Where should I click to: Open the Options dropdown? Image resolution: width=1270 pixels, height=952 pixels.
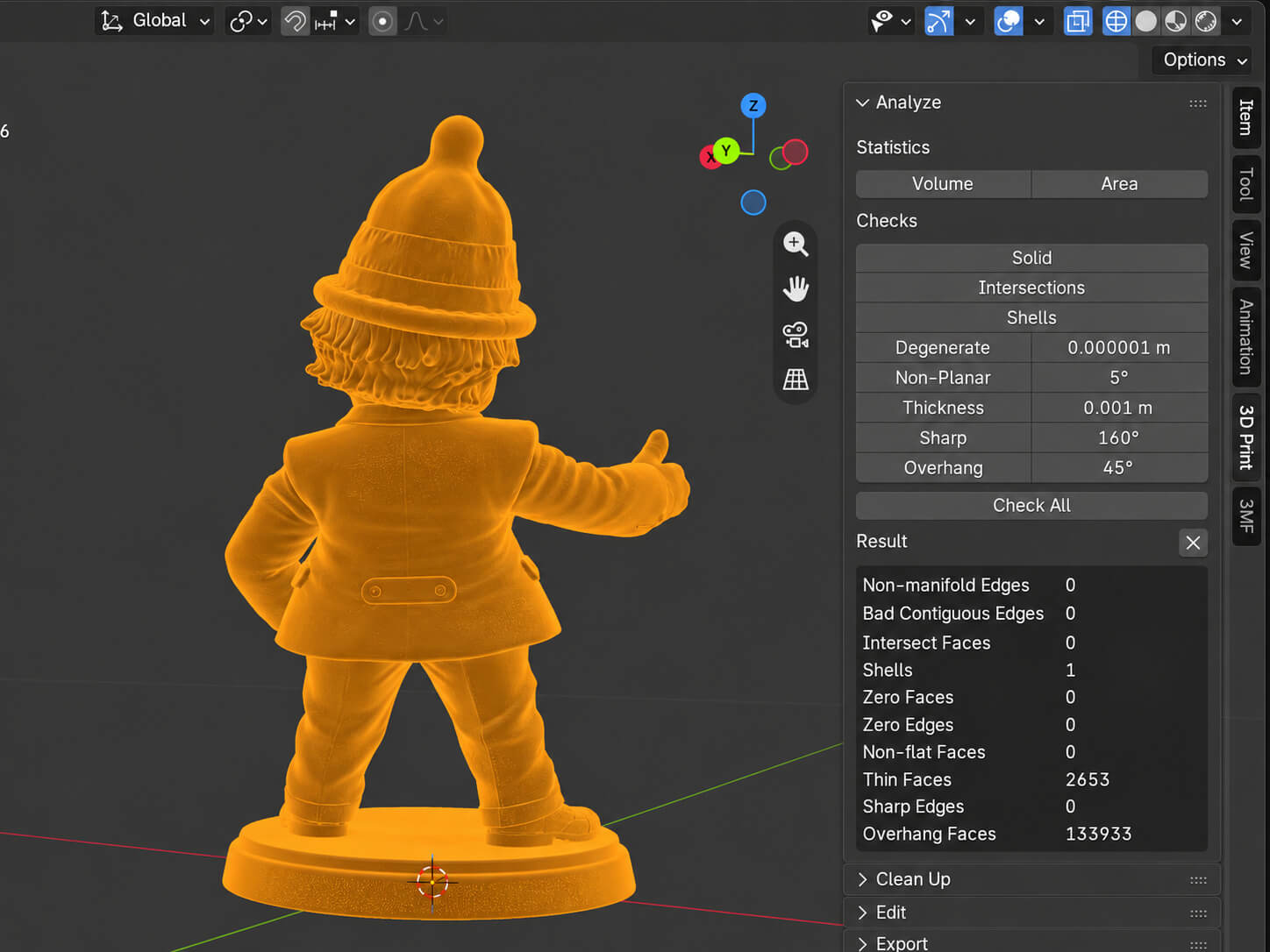(x=1203, y=60)
